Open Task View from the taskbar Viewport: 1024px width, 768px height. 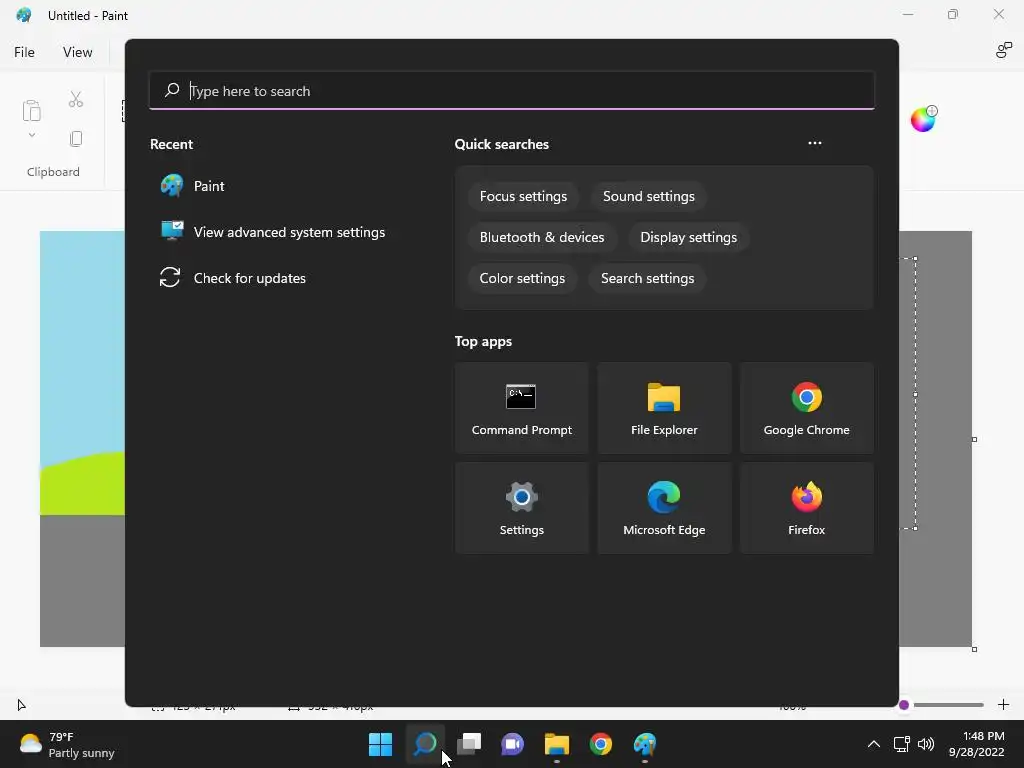469,744
